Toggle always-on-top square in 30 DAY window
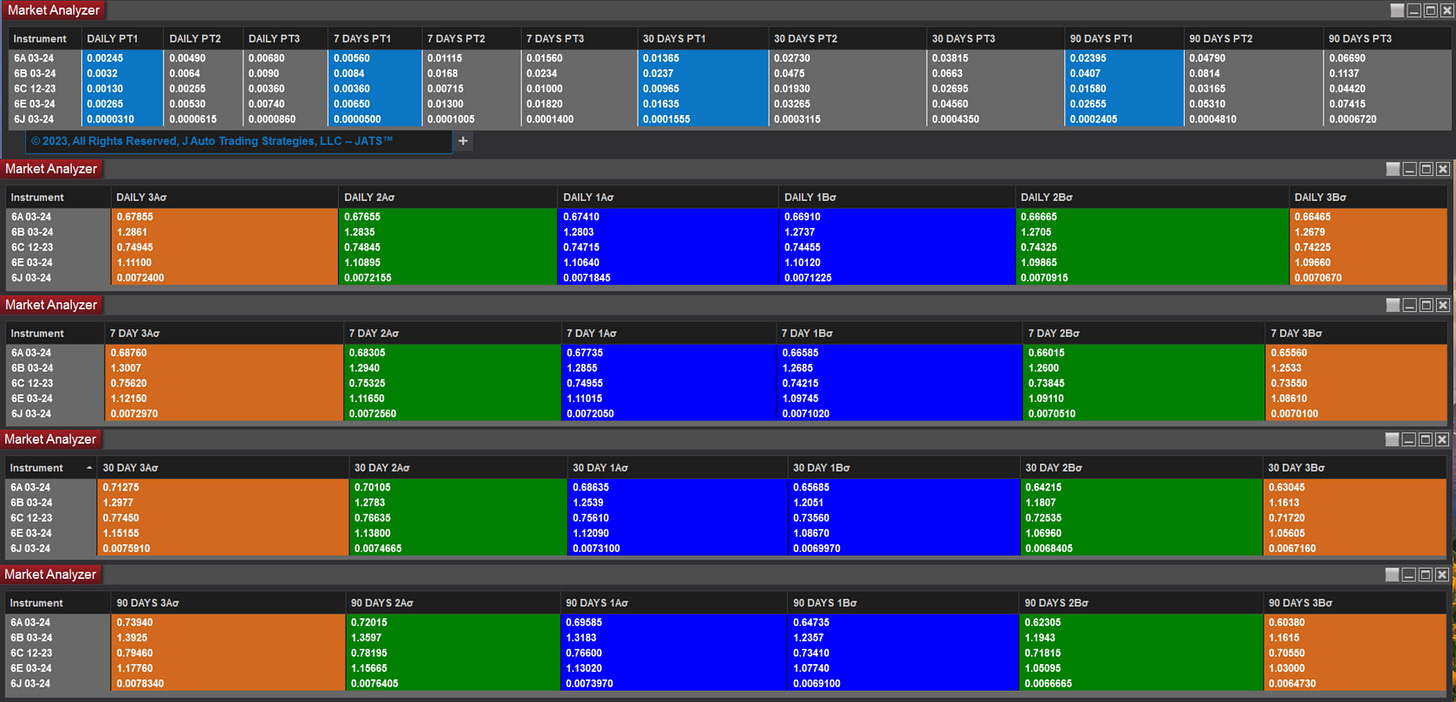 click(1393, 439)
